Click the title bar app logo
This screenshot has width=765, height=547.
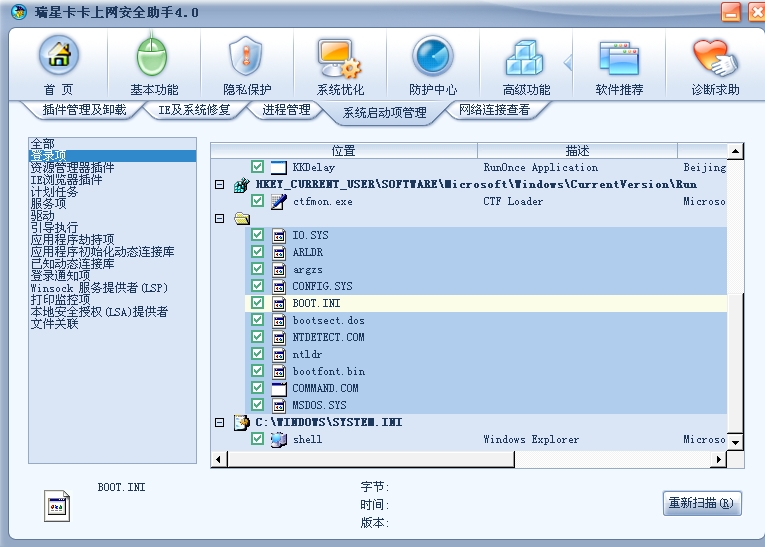19,12
